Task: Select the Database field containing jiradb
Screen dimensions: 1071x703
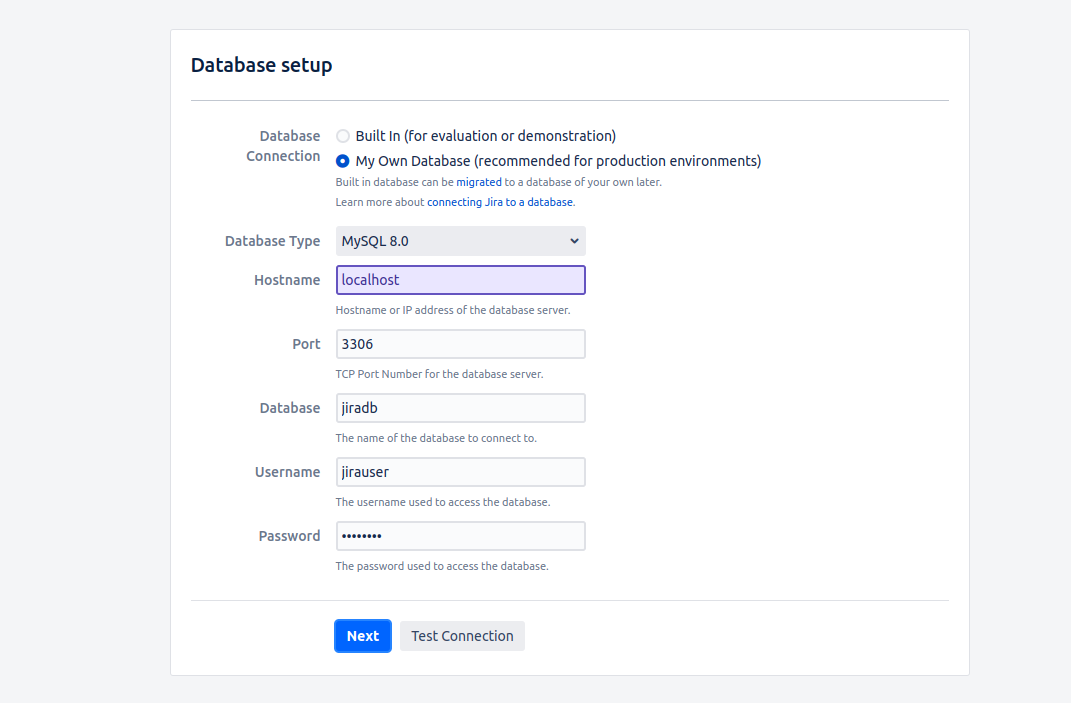Action: pyautogui.click(x=460, y=408)
